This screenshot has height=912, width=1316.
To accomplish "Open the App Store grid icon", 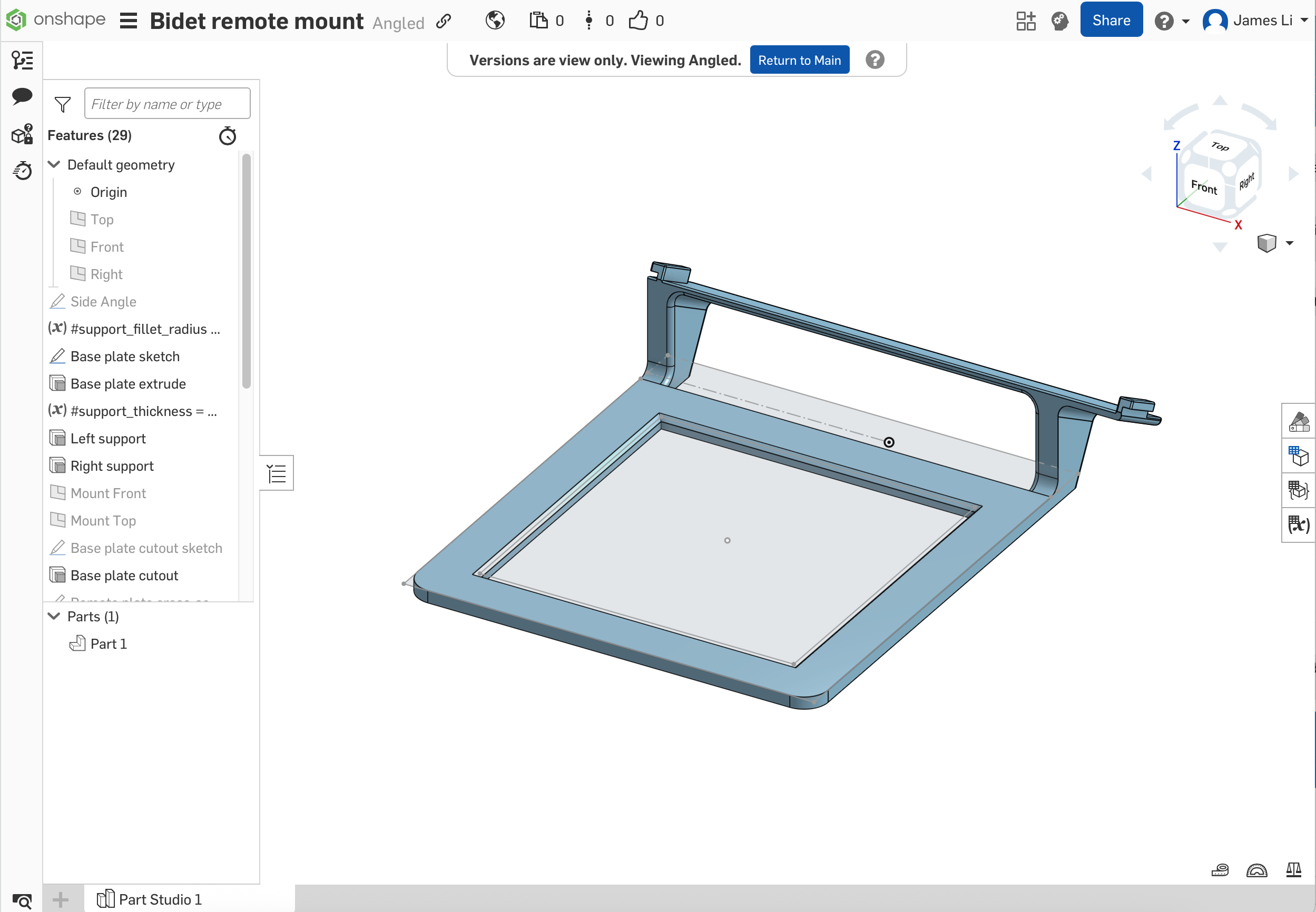I will [1026, 21].
